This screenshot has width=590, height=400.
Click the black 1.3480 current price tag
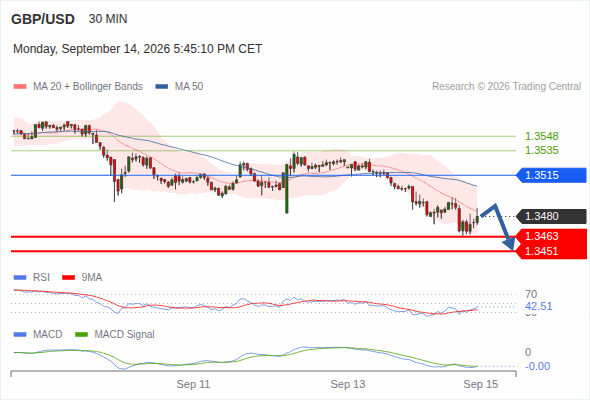(552, 216)
